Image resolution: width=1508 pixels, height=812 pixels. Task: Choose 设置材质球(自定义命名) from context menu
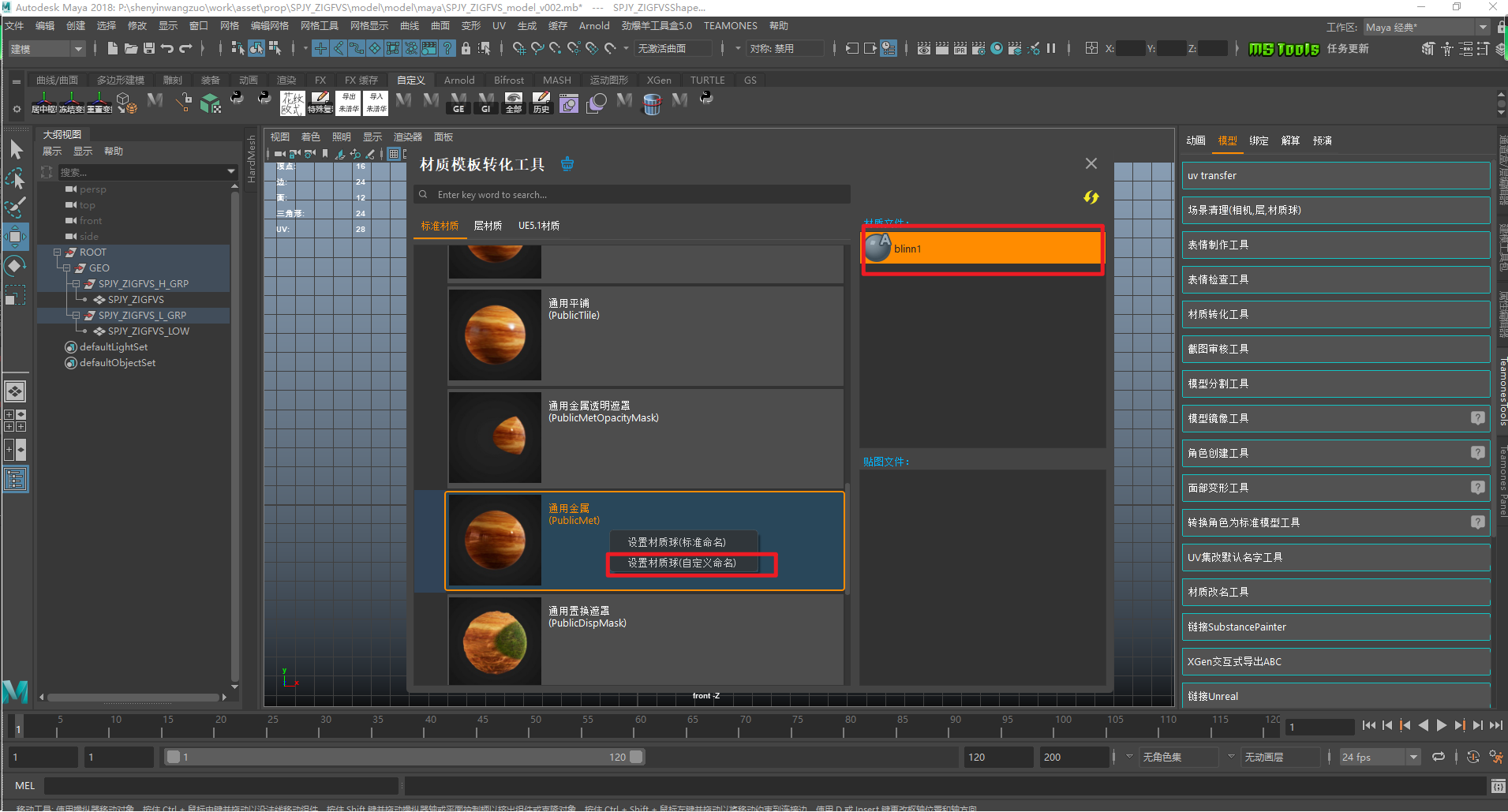(x=682, y=563)
